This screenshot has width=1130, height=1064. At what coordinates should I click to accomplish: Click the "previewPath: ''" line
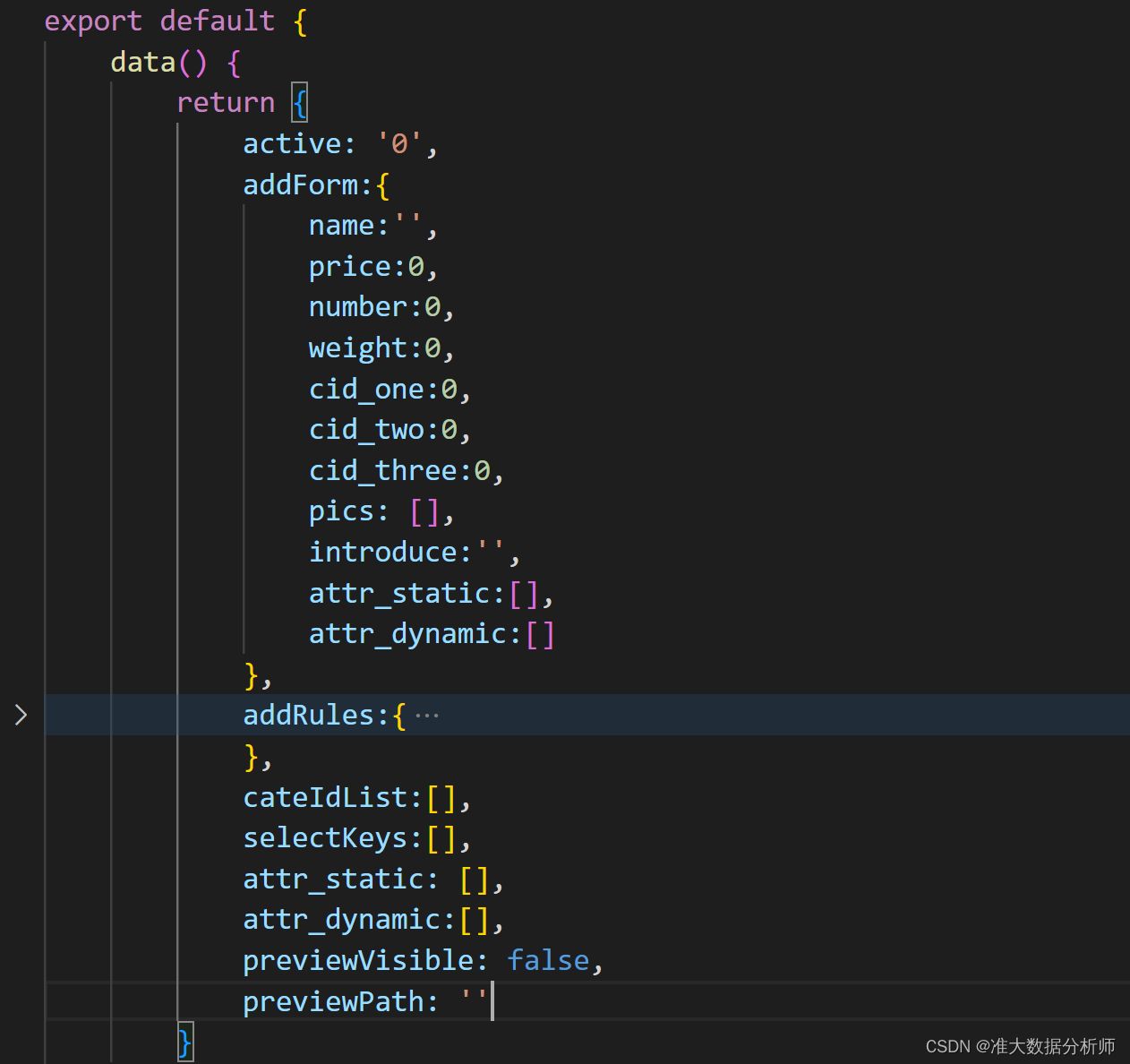365,1001
